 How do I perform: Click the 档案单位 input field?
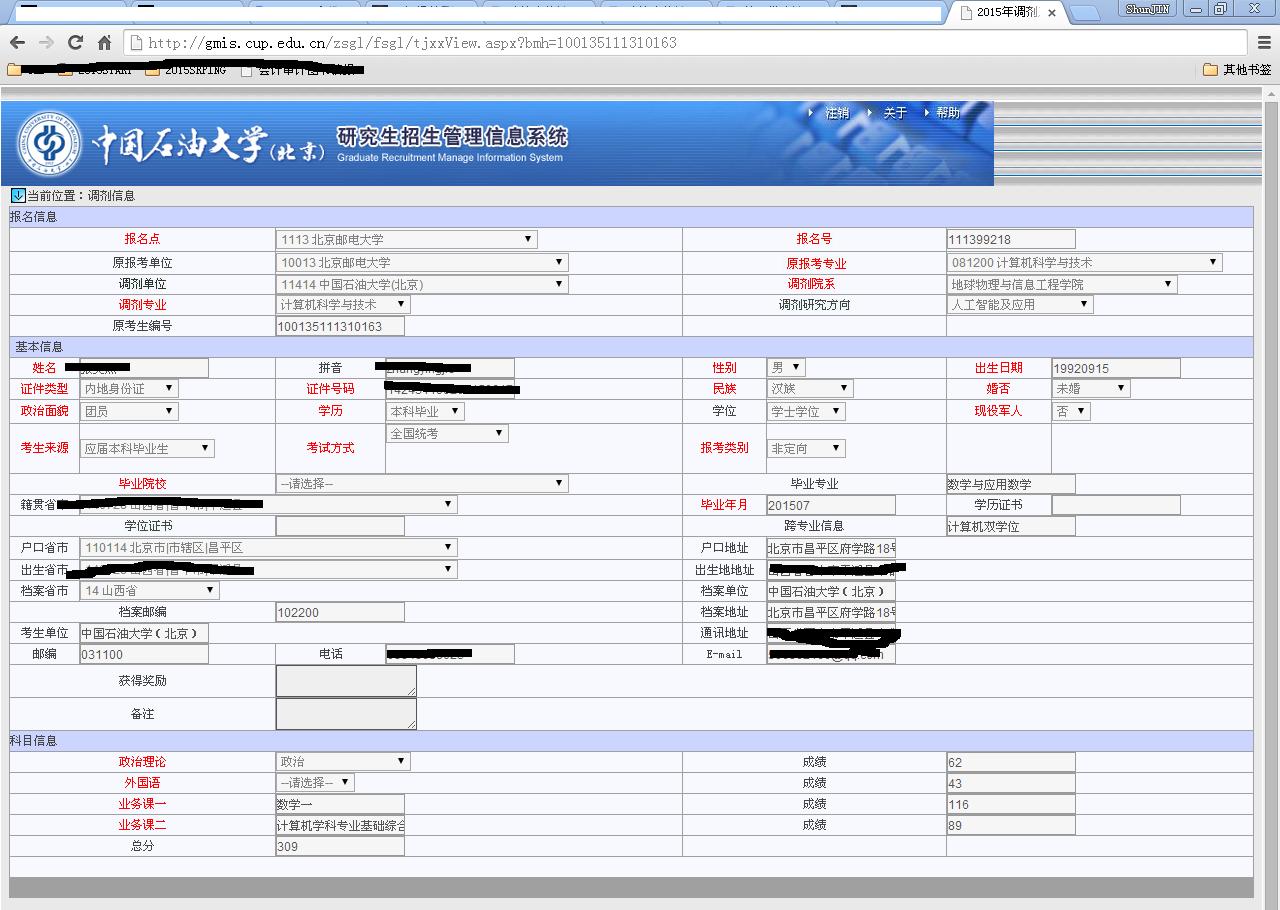click(x=831, y=591)
